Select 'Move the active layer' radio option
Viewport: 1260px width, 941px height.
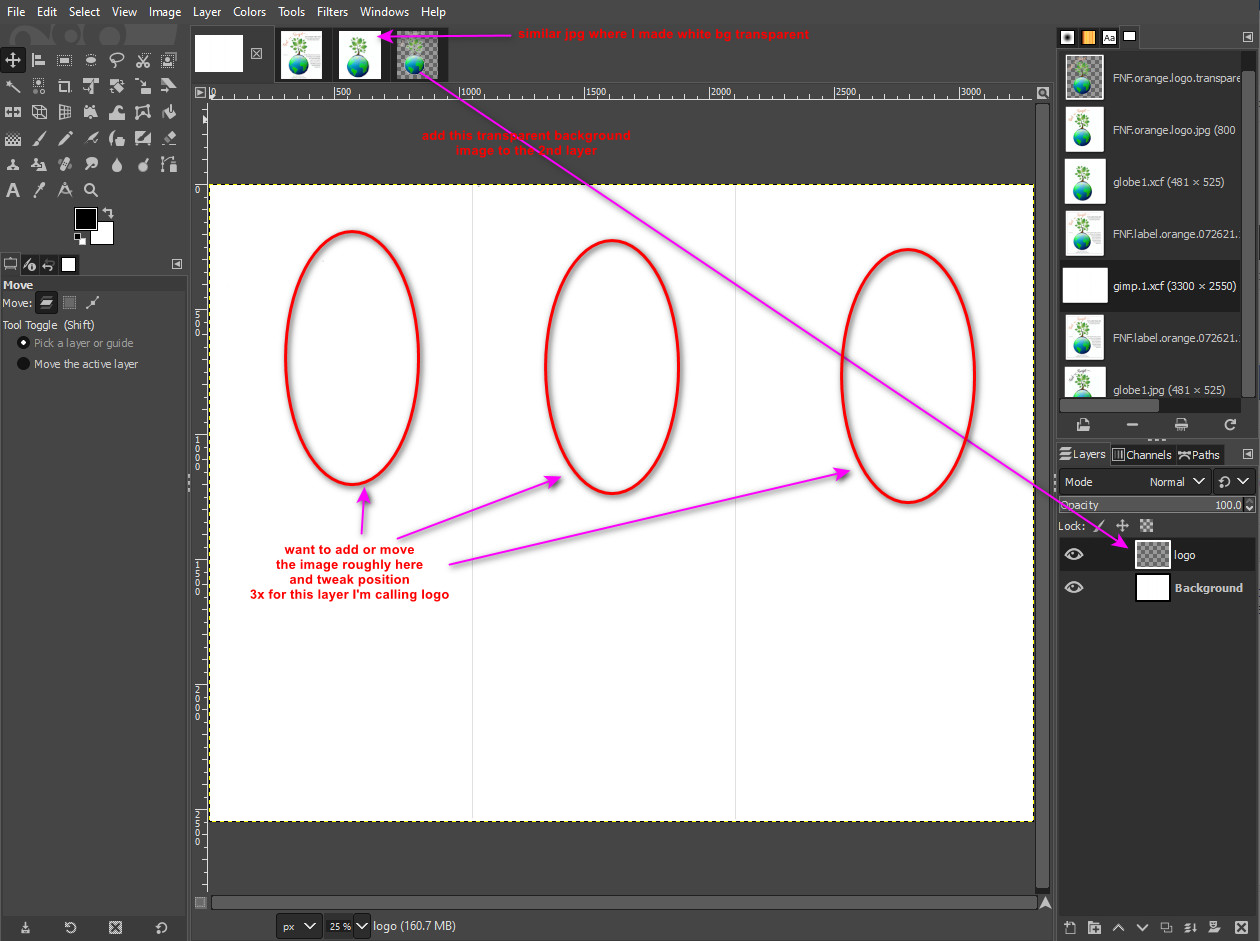tap(24, 364)
